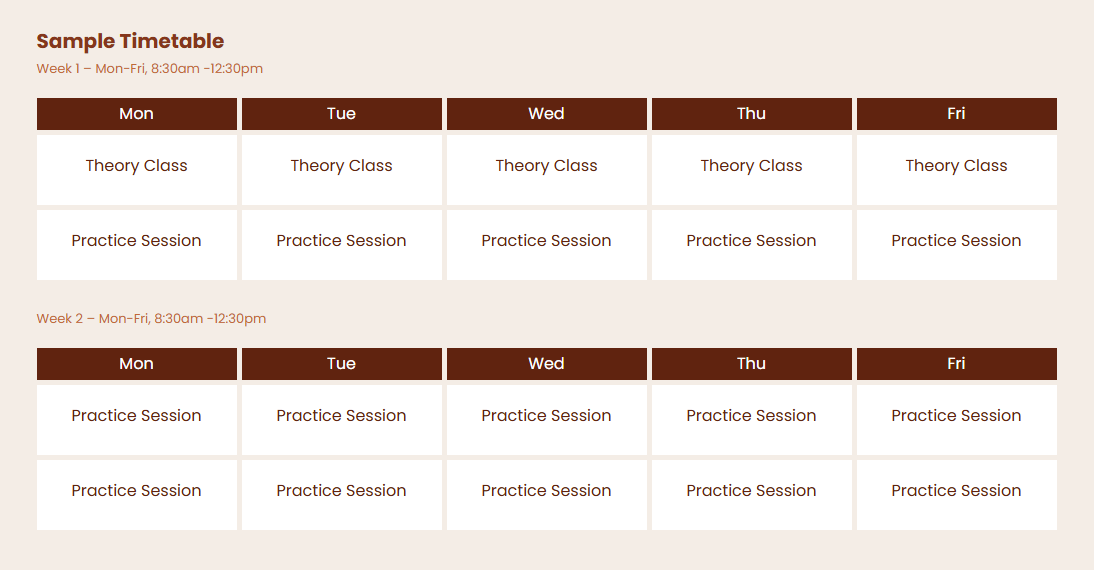Click the Sample Timetable heading

[130, 41]
